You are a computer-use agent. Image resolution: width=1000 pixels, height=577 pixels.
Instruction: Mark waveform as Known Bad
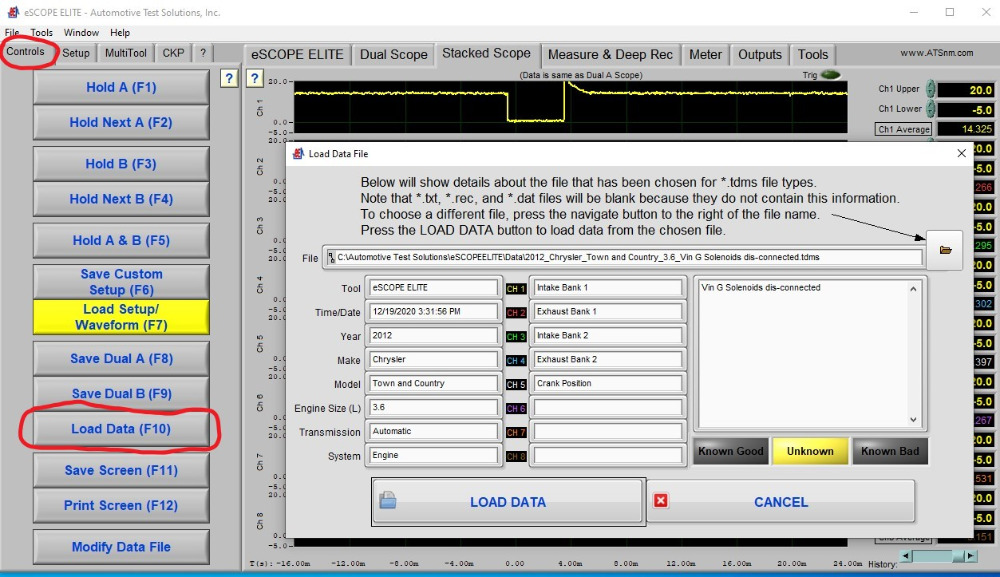coord(890,451)
